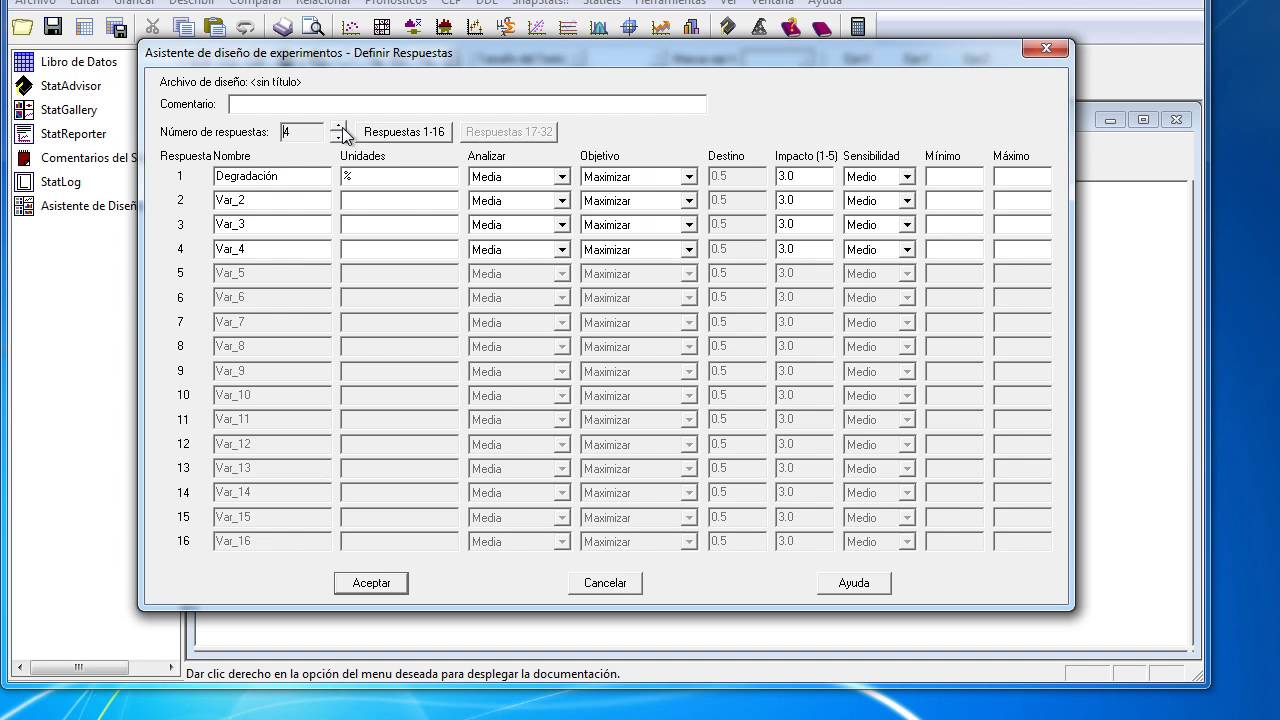1280x720 pixels.
Task: Click the printer icon in toolbar
Action: tap(283, 27)
